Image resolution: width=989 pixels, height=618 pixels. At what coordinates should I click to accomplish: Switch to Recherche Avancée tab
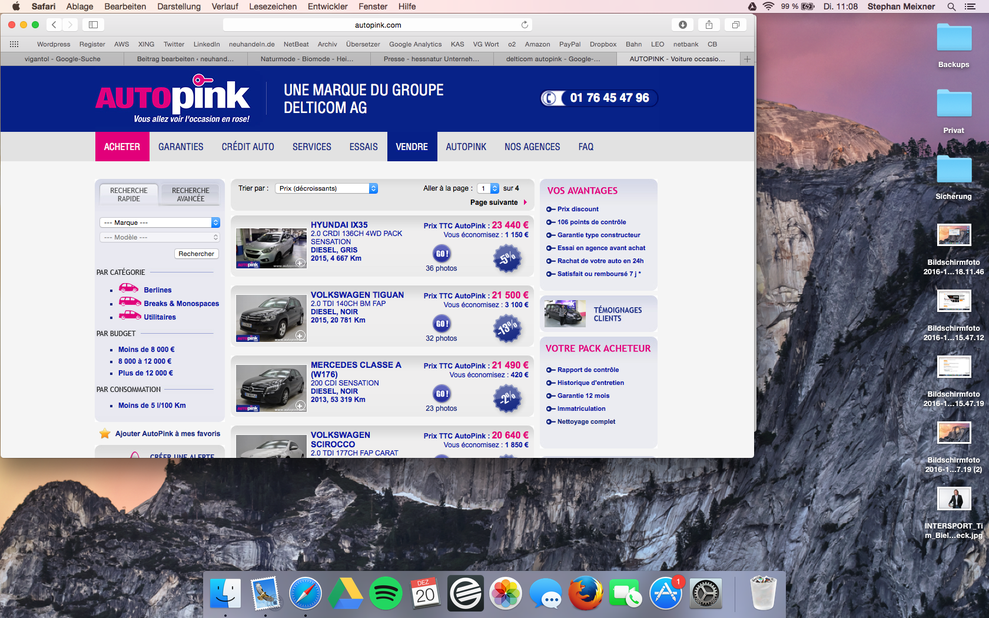click(190, 194)
